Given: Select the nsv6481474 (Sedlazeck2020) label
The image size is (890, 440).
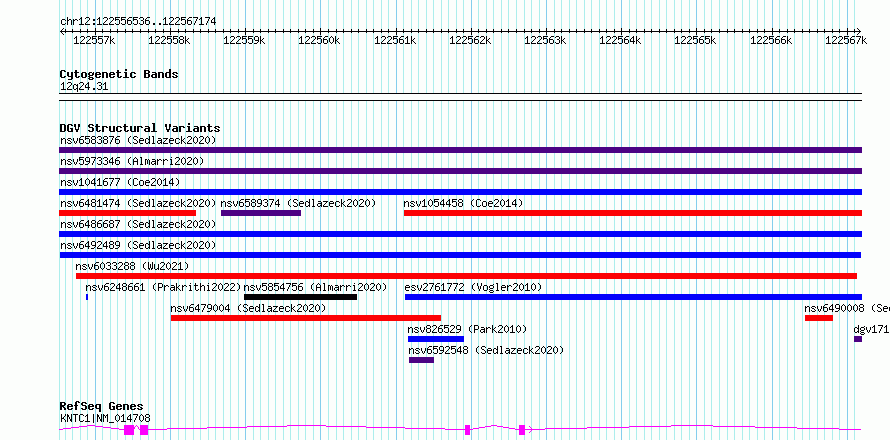Looking at the screenshot, I should pyautogui.click(x=138, y=203).
